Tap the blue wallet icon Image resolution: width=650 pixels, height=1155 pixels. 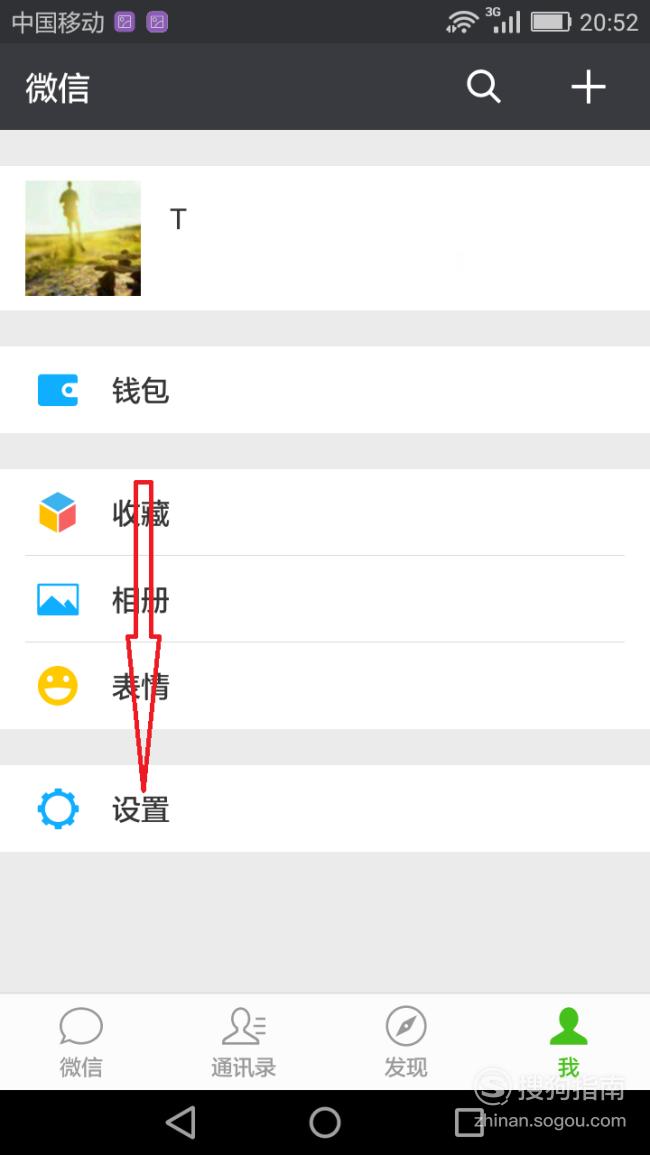(57, 390)
